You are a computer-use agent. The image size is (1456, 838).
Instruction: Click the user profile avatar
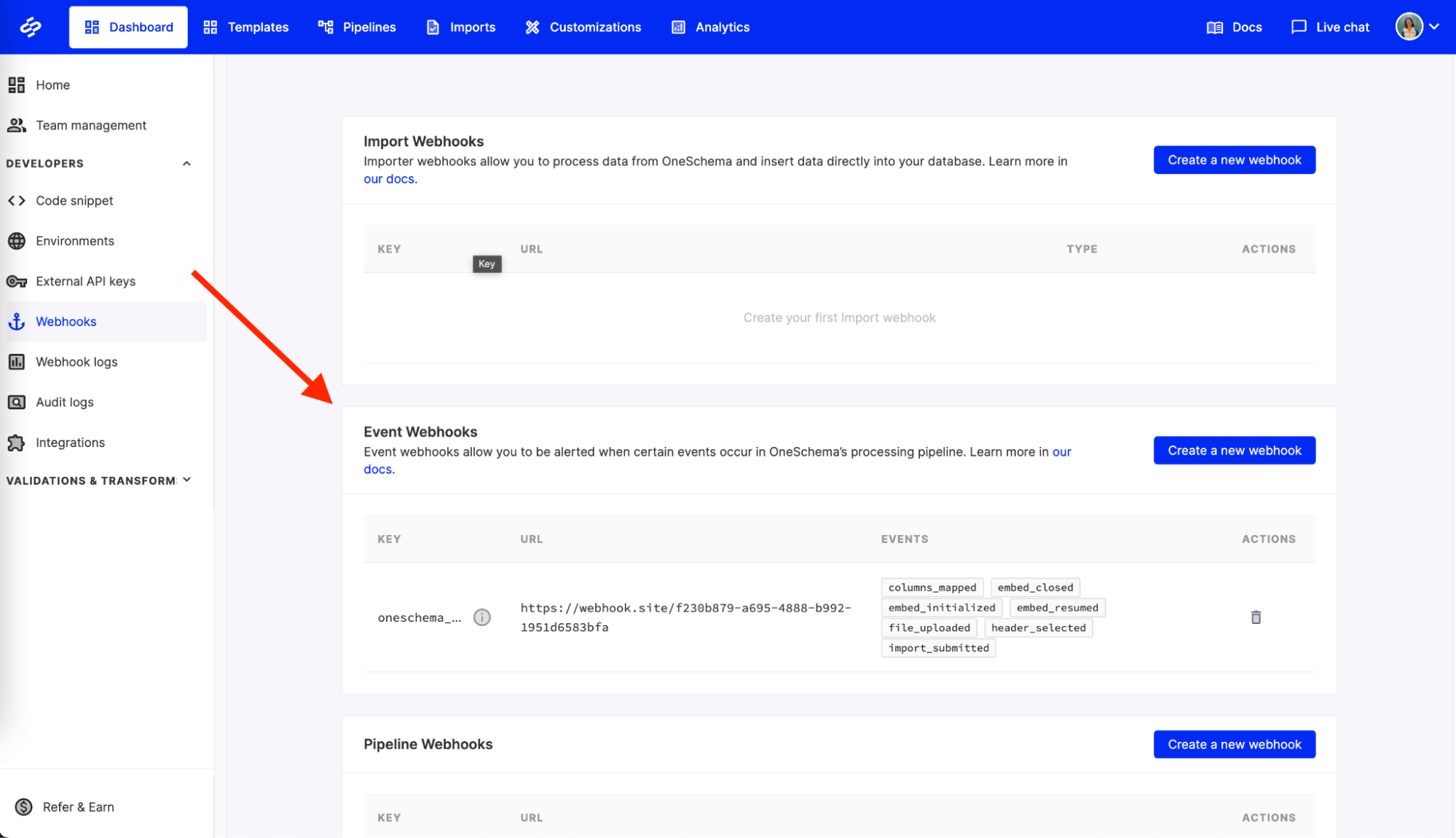tap(1409, 27)
